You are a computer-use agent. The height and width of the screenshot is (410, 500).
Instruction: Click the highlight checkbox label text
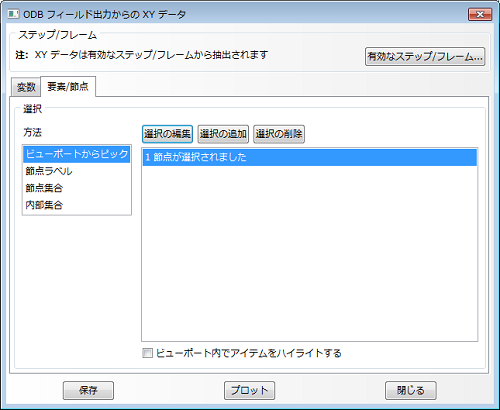[249, 353]
